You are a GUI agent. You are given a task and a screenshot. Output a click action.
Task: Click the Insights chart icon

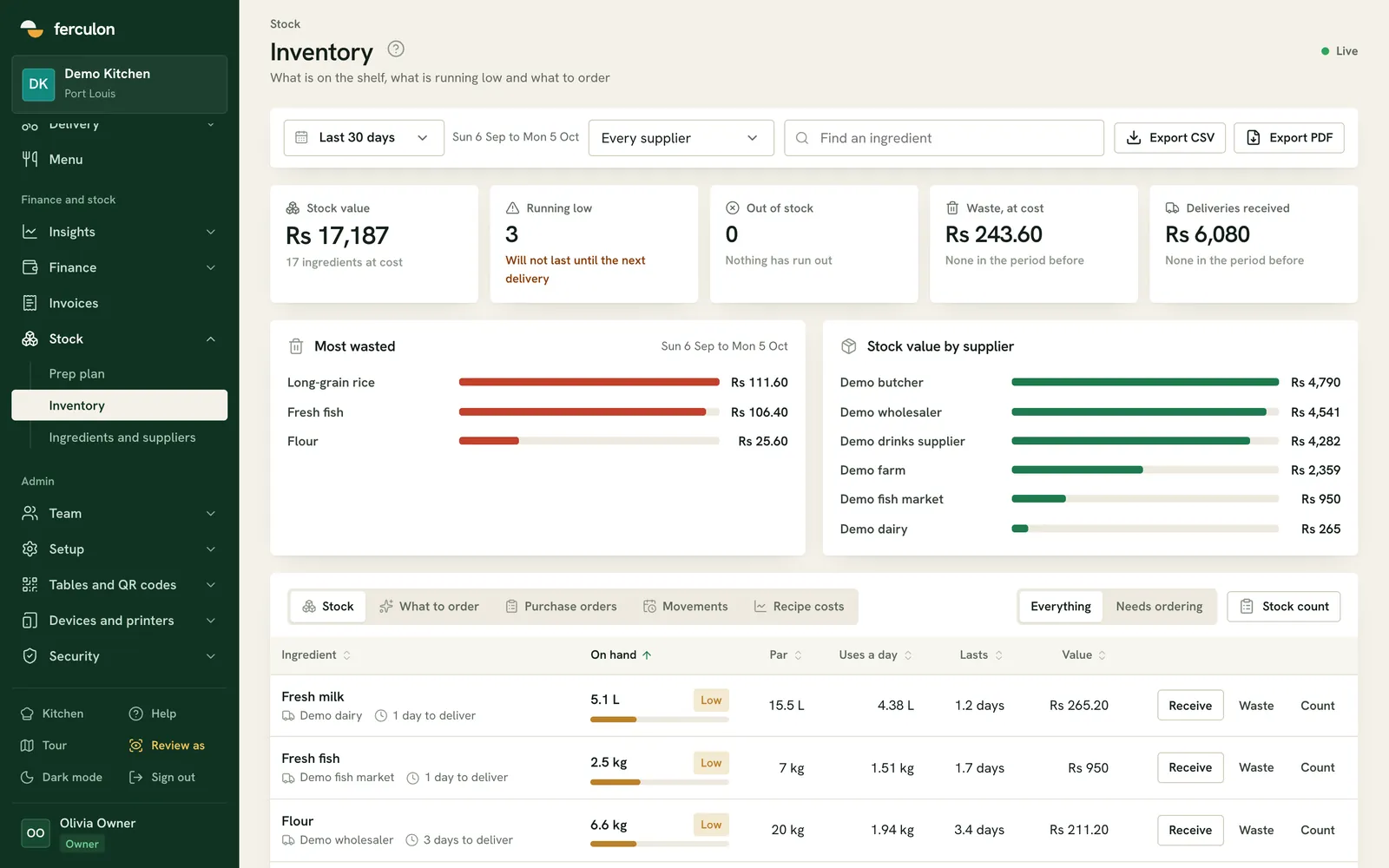(x=30, y=232)
